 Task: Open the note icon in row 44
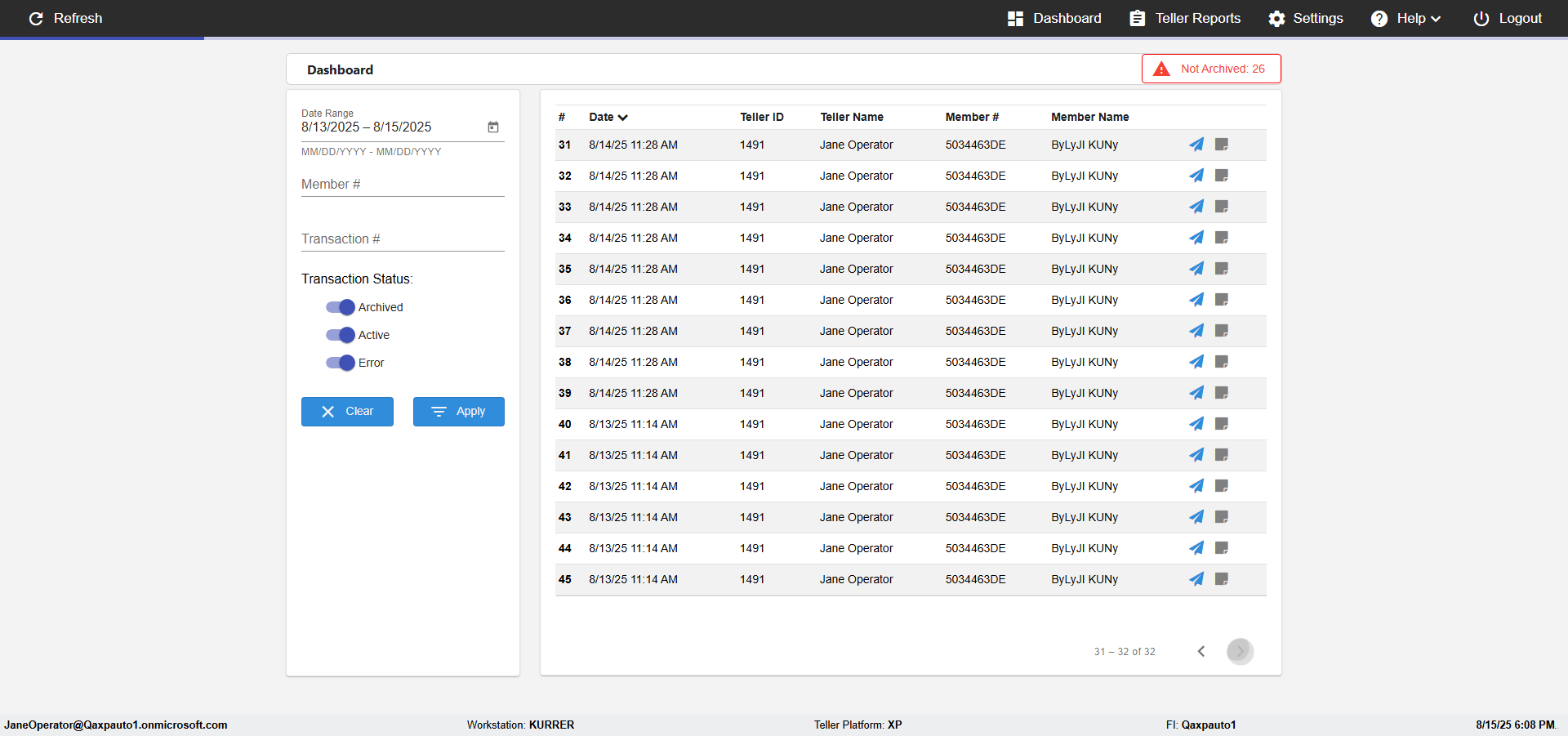[1222, 548]
